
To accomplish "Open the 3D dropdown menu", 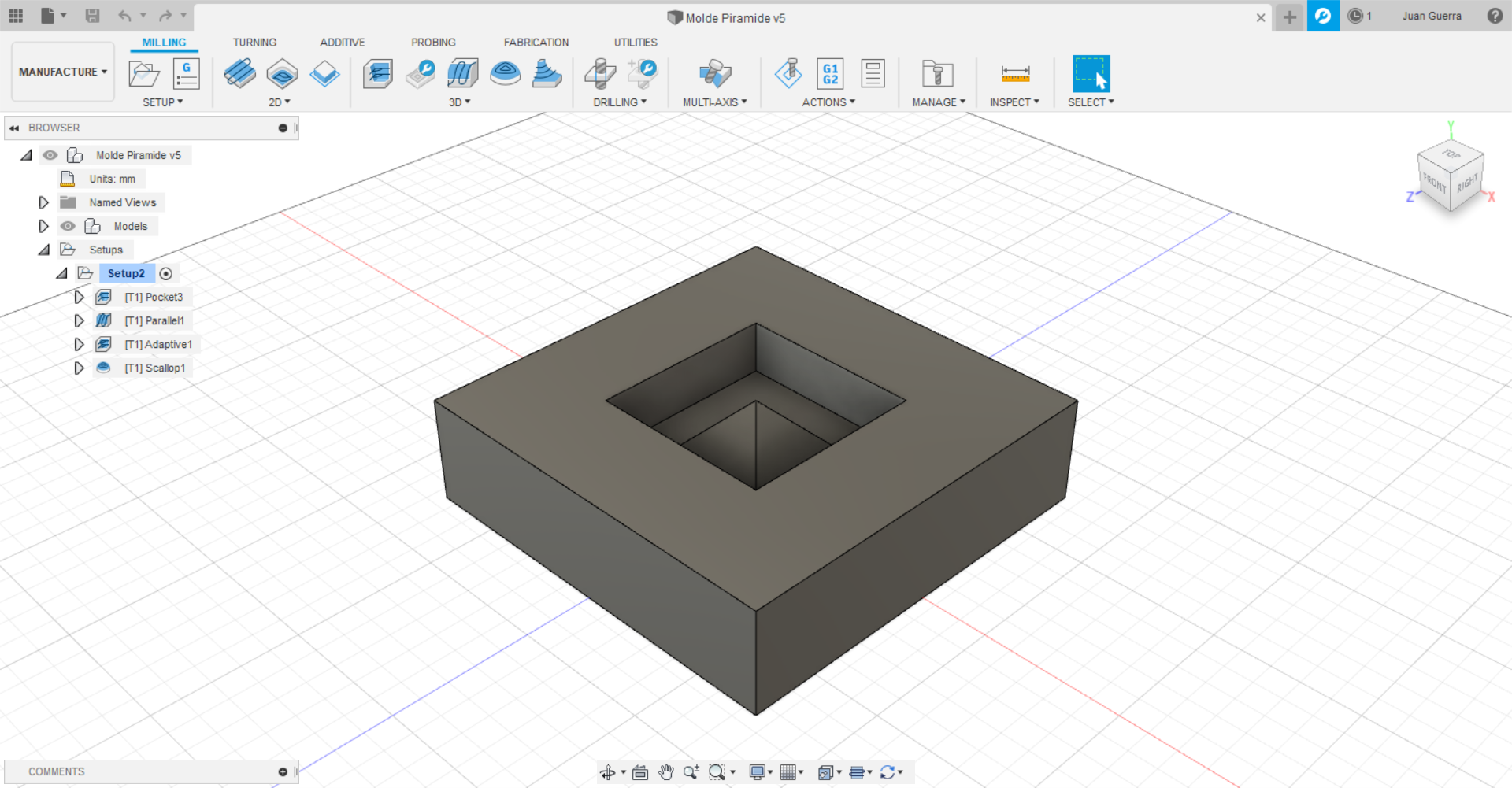I will (460, 102).
